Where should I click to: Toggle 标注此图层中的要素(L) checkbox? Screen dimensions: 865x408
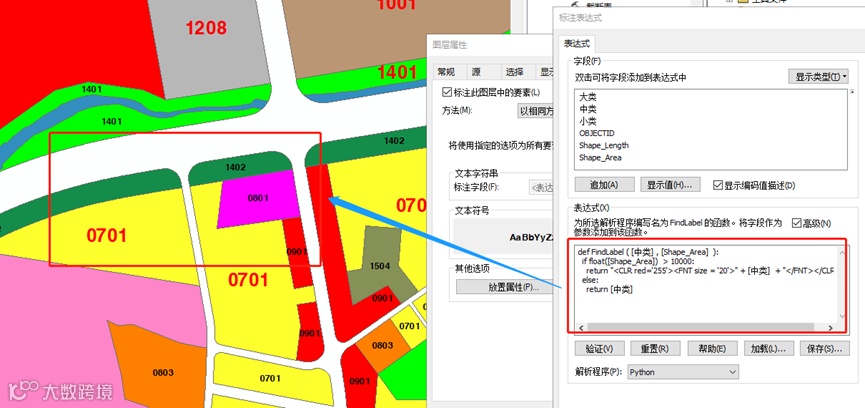coord(447,92)
